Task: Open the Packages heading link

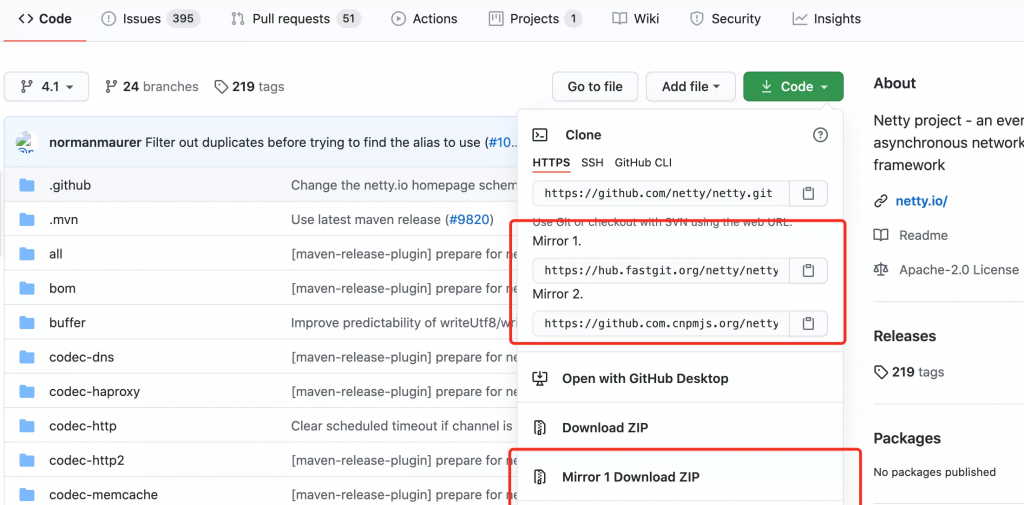Action: coord(907,438)
